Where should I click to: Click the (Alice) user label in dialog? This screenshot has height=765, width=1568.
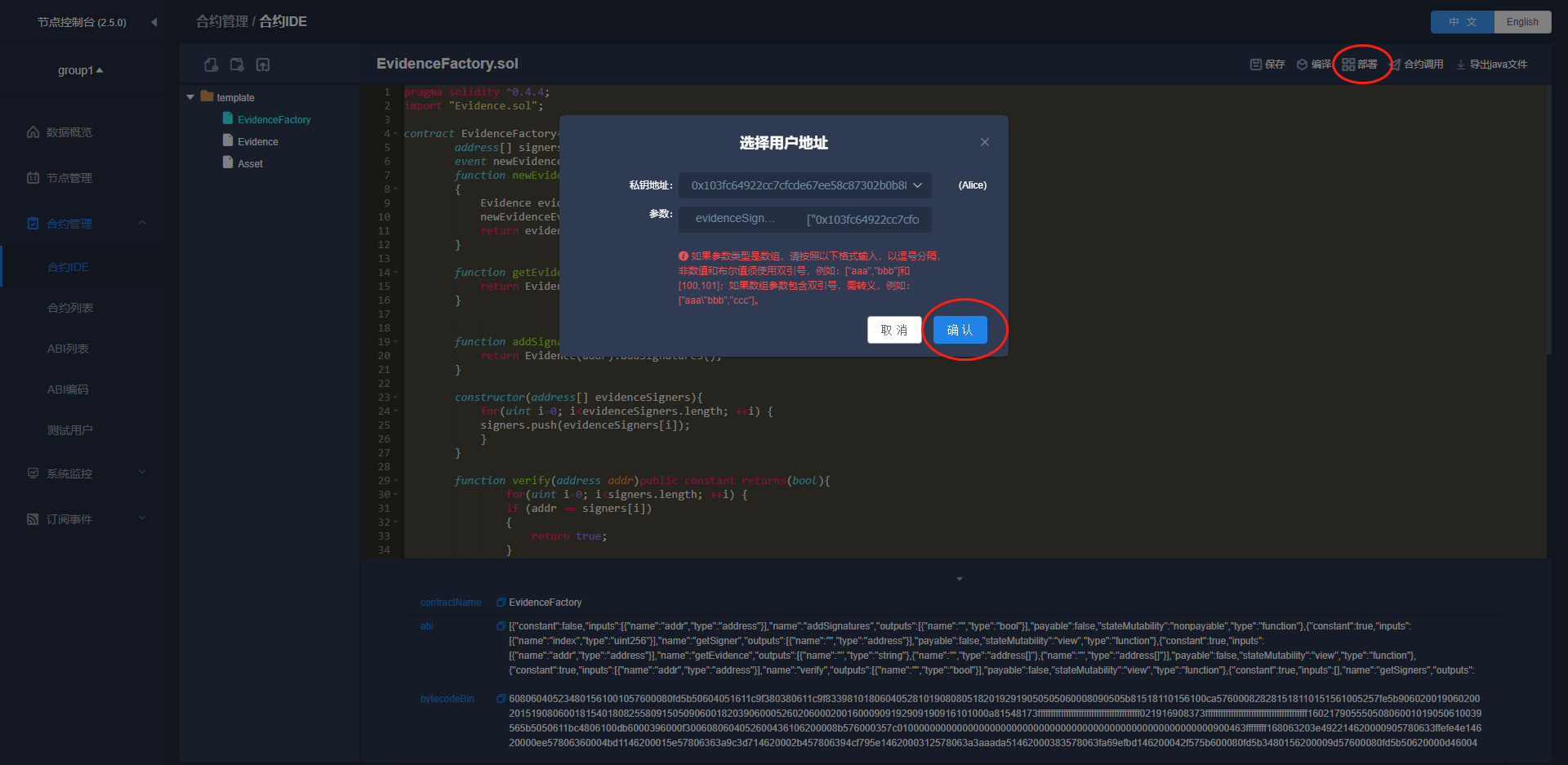(x=973, y=185)
